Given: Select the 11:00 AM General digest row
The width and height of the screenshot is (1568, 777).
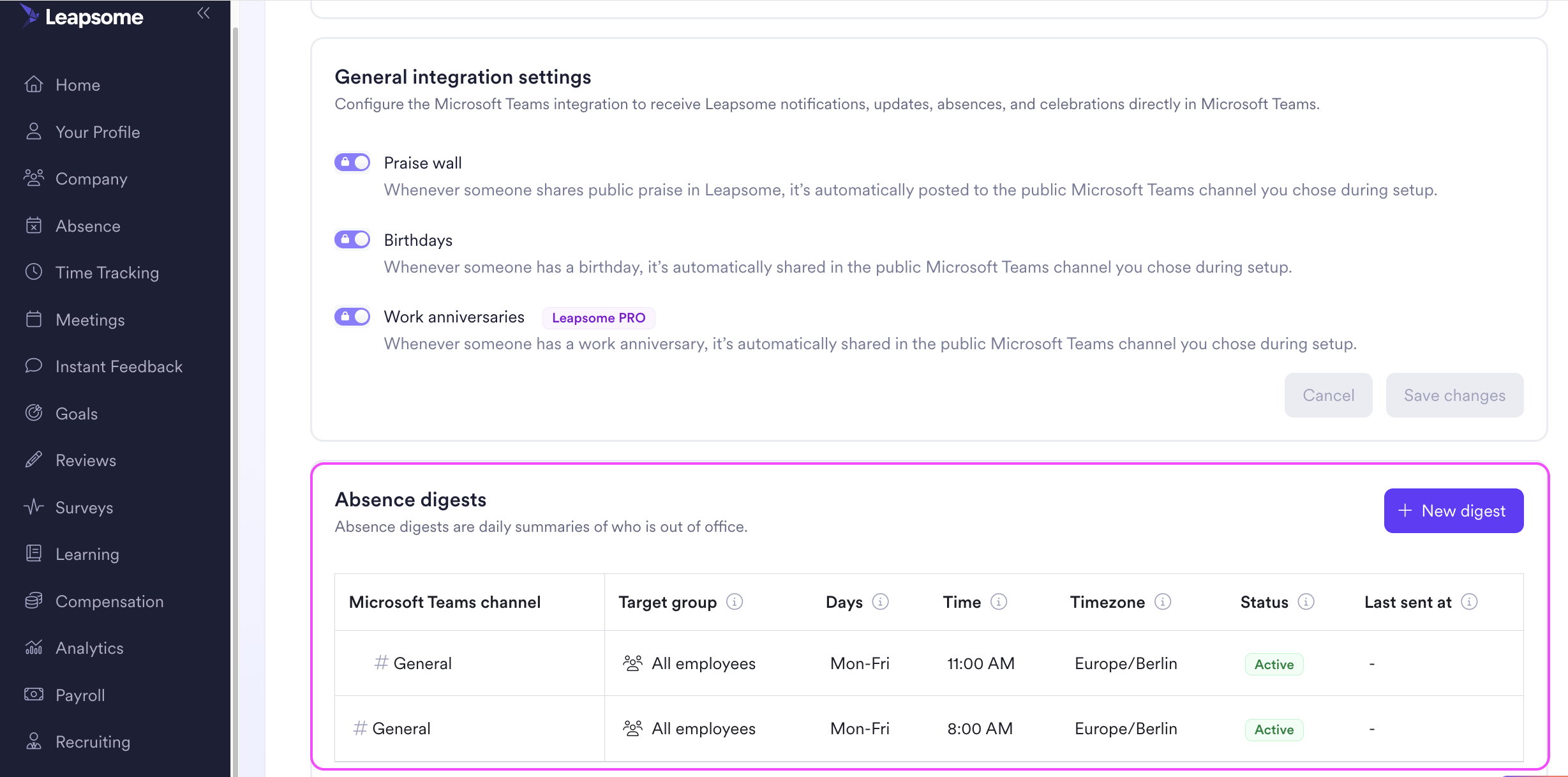Looking at the screenshot, I should click(980, 663).
